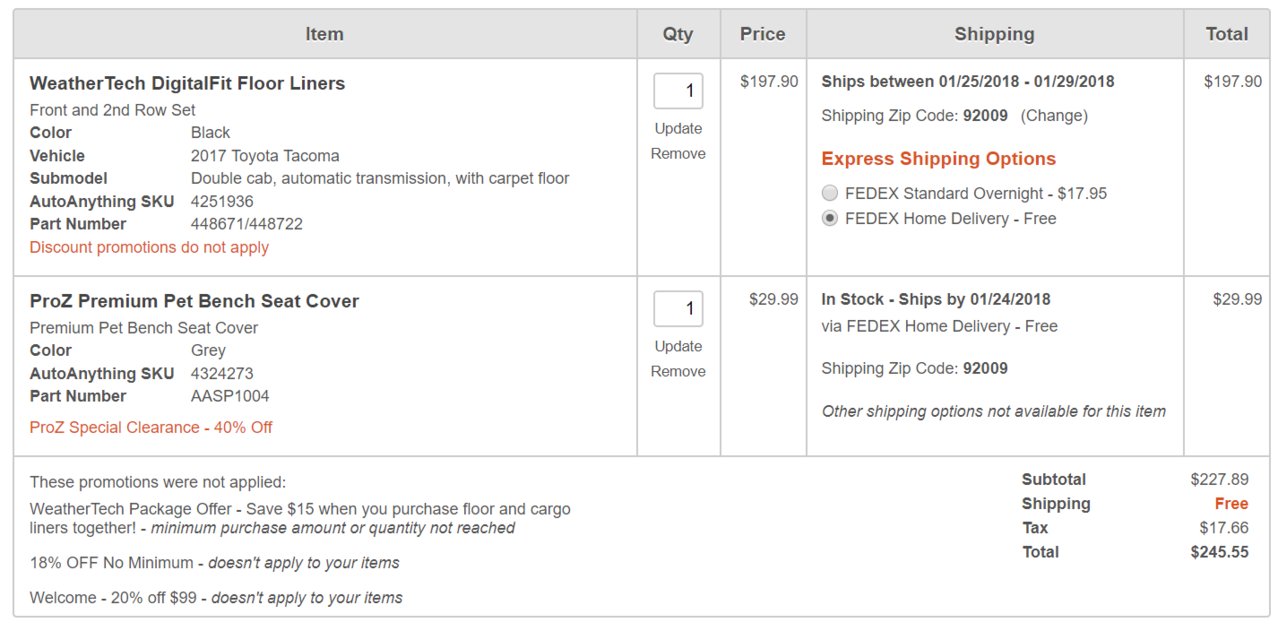The height and width of the screenshot is (631, 1278).
Task: Open ProZ Premium Pet Bench Seat Cover title
Action: (x=194, y=301)
